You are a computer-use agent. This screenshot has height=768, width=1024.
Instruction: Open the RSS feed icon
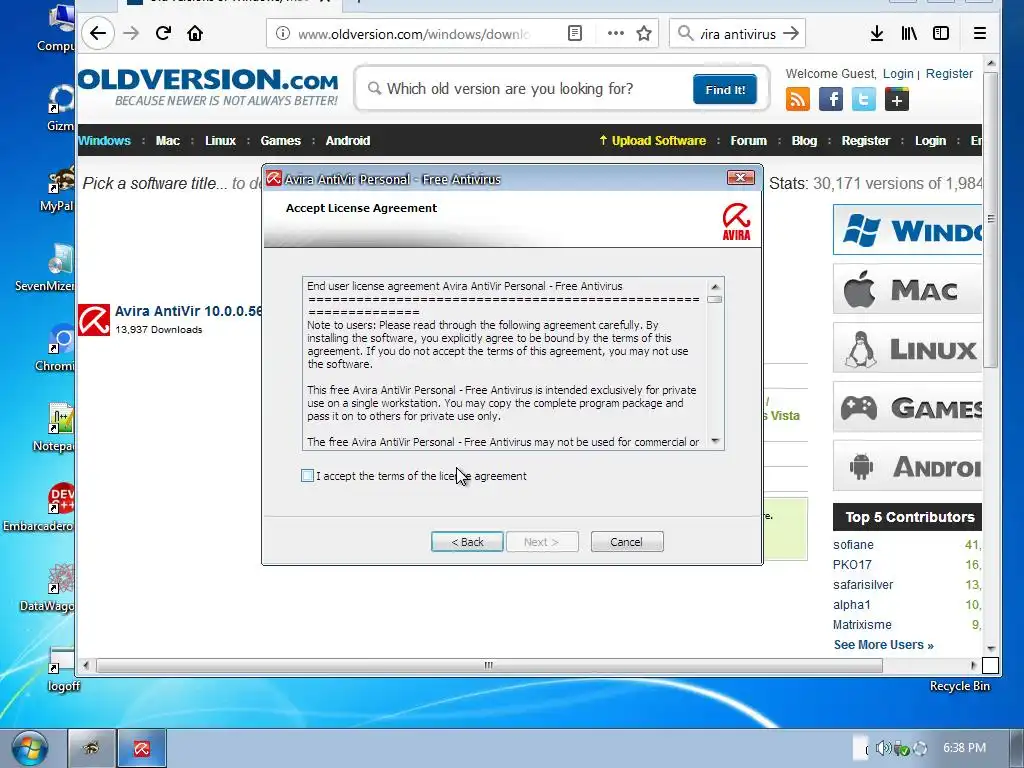coord(798,99)
